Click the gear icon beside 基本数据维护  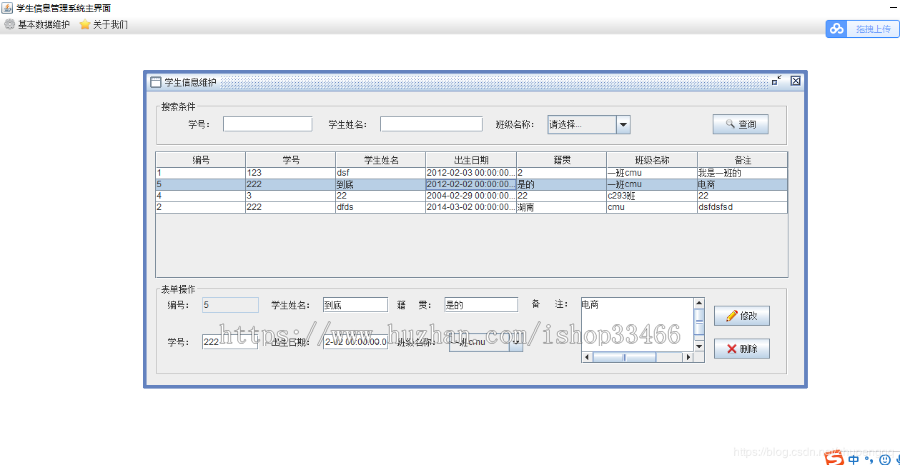[x=10, y=25]
